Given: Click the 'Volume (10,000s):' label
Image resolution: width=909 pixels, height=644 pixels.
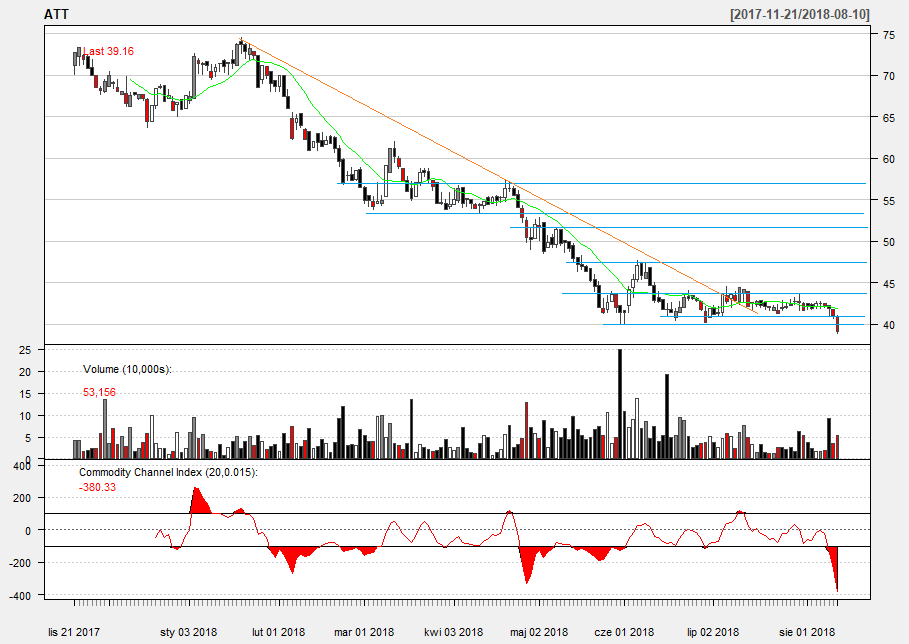Looking at the screenshot, I should [x=127, y=369].
